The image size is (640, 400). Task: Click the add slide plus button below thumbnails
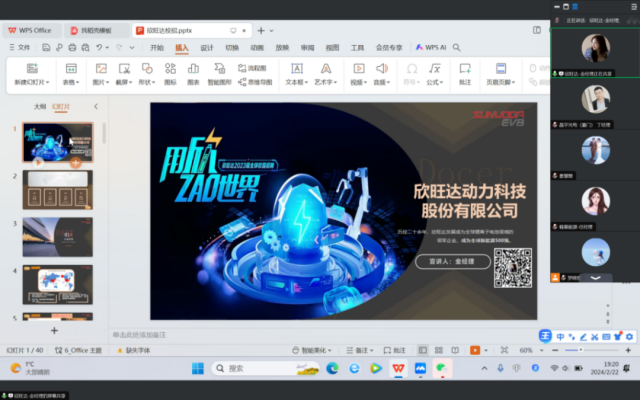[x=54, y=329]
